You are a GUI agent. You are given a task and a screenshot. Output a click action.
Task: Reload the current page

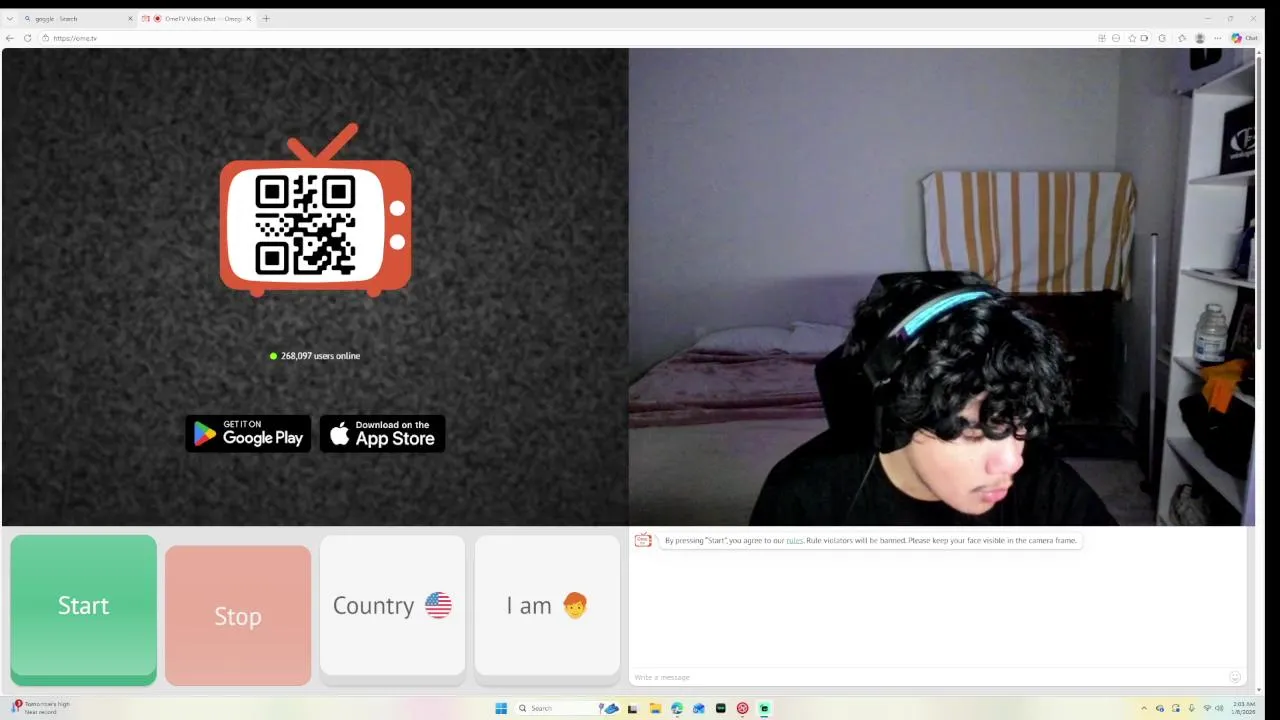point(27,38)
